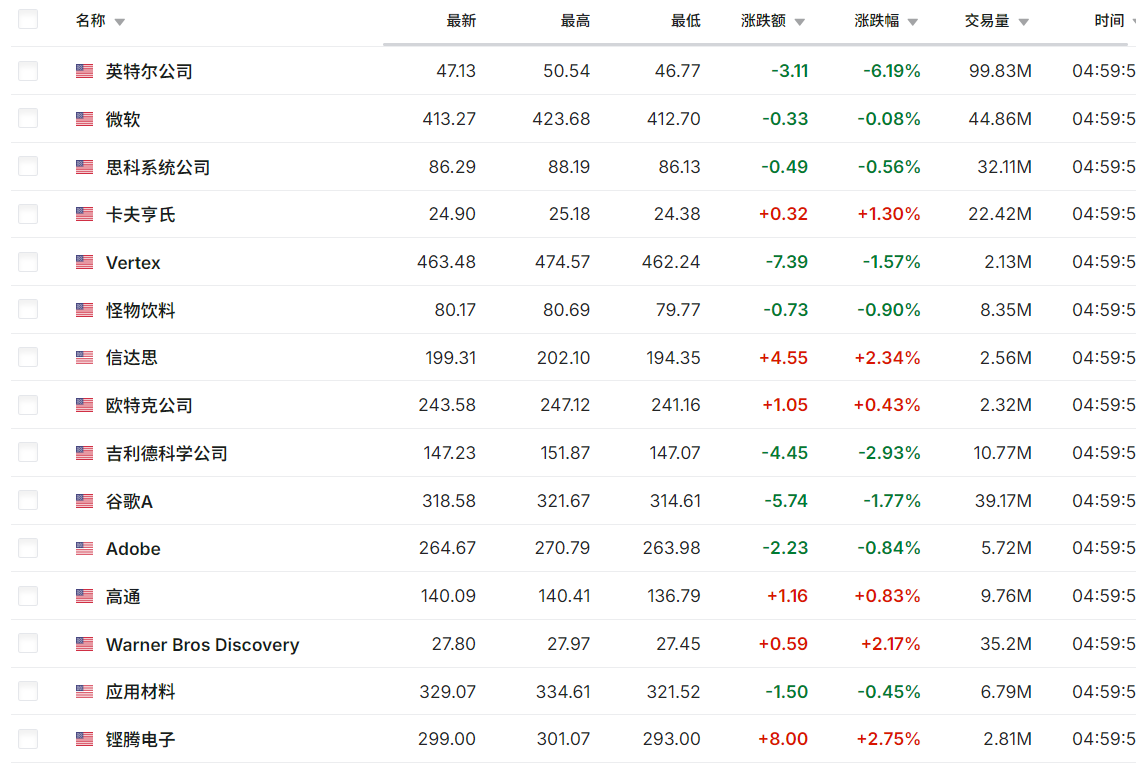Sort by 交易量 using its arrow

coord(1023,22)
